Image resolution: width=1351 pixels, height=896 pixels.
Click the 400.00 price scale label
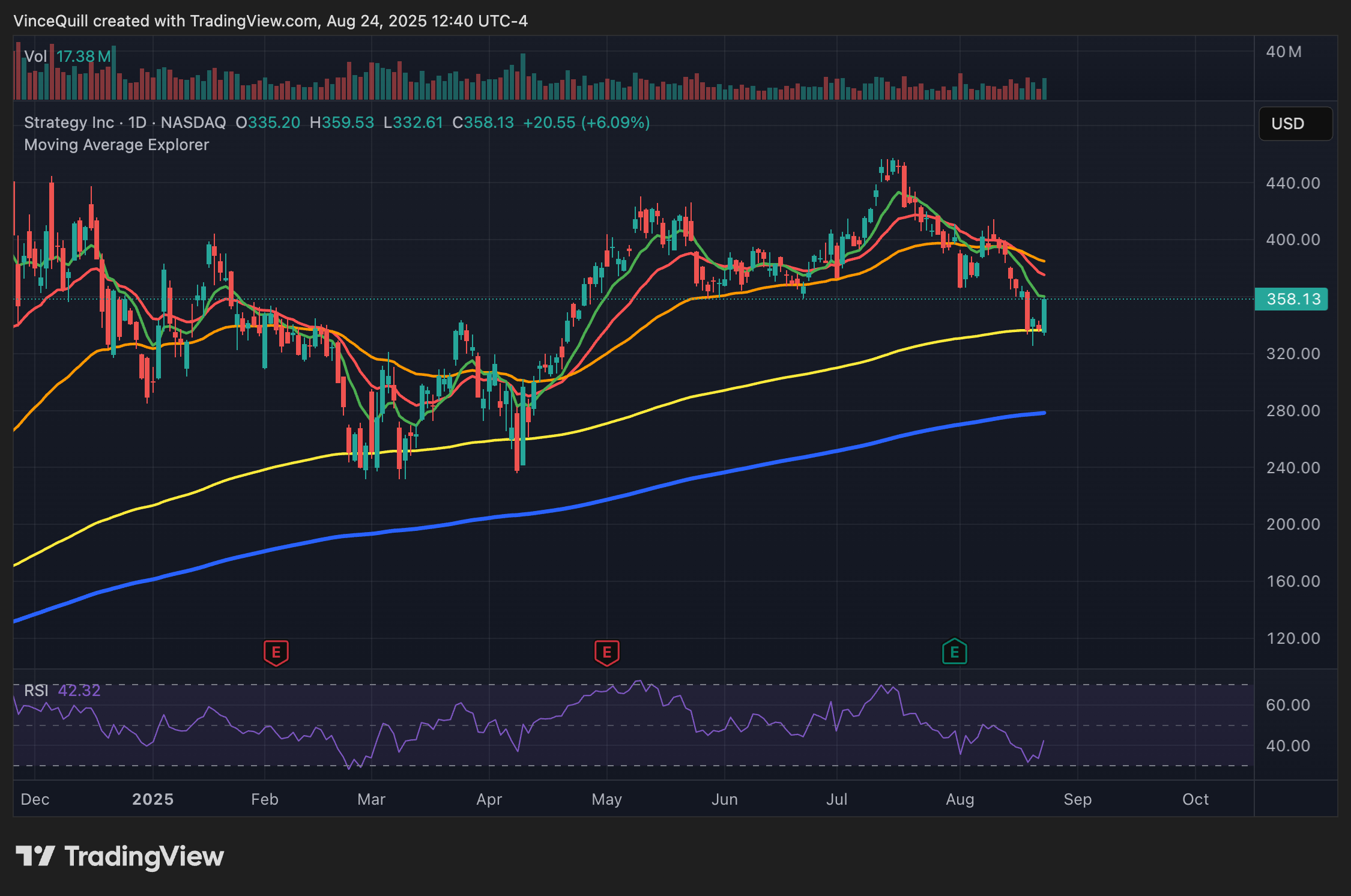pyautogui.click(x=1293, y=240)
